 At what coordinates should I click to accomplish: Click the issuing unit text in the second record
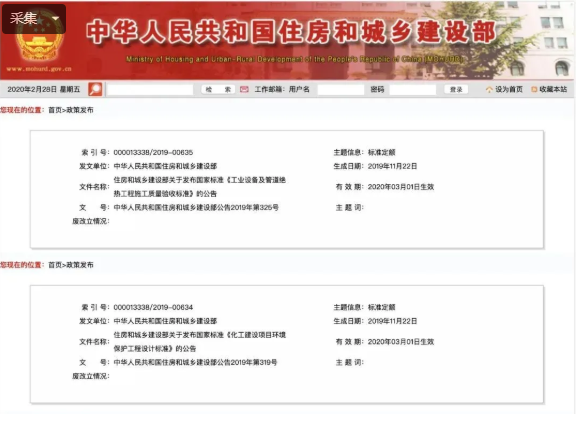tap(165, 321)
